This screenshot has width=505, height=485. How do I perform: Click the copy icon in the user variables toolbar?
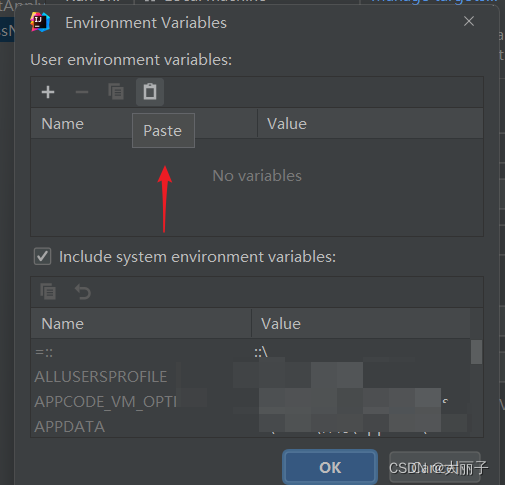[x=116, y=92]
